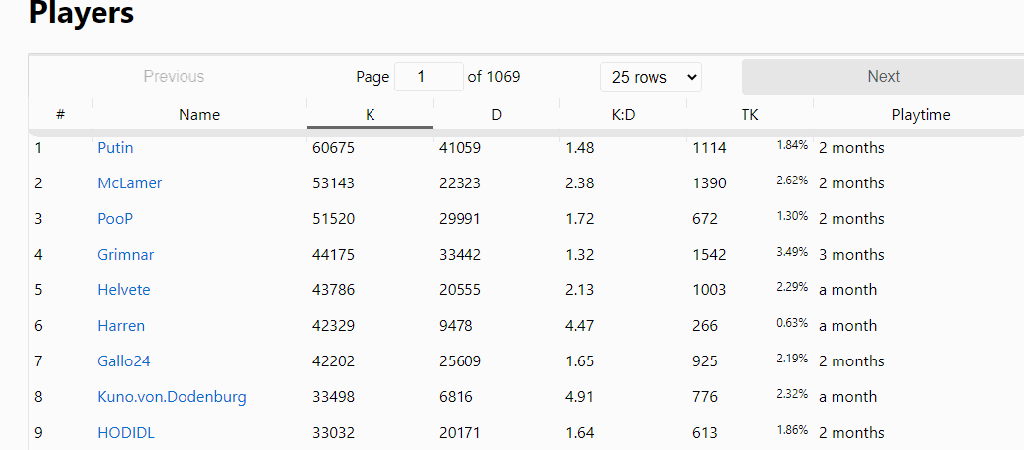Open the rows per page dropdown
The width and height of the screenshot is (1024, 450).
point(651,77)
